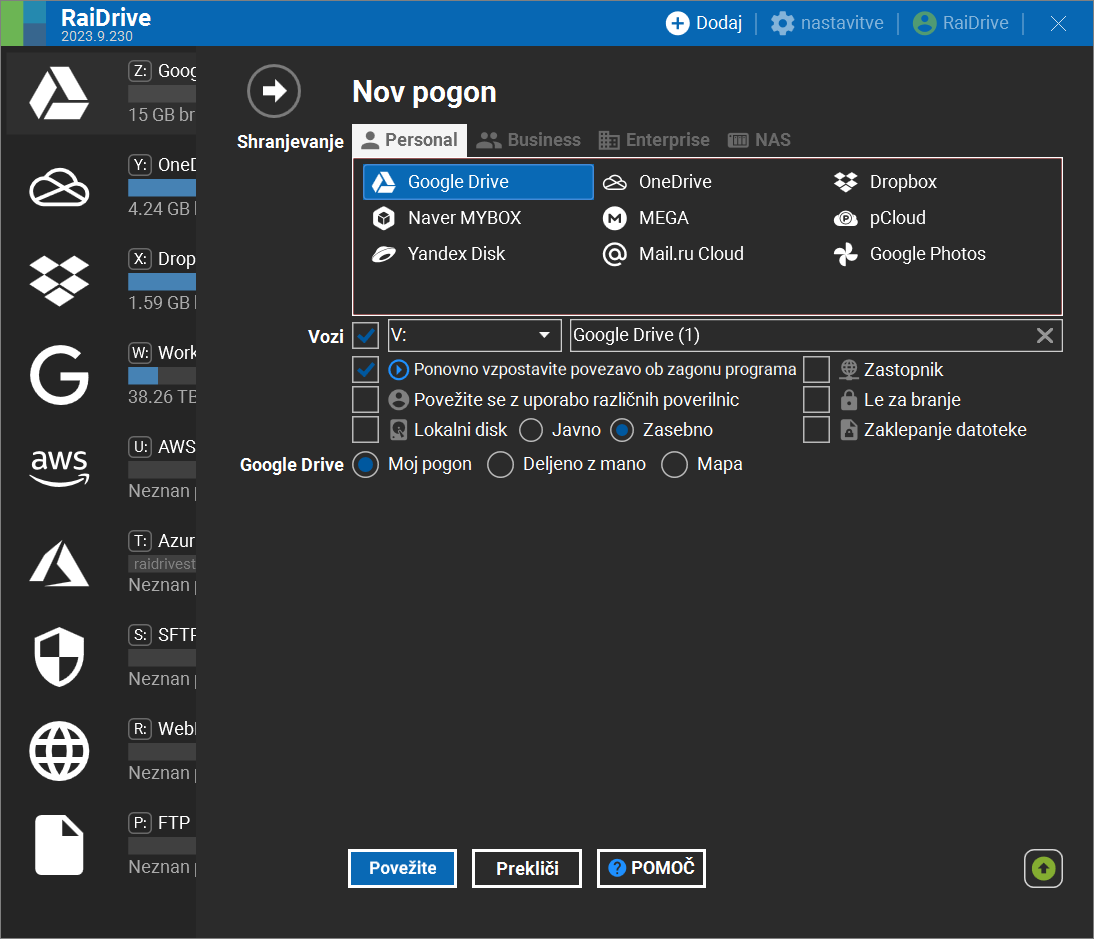This screenshot has width=1094, height=939.
Task: Click the X: Dropbox usage bar
Action: 162,282
